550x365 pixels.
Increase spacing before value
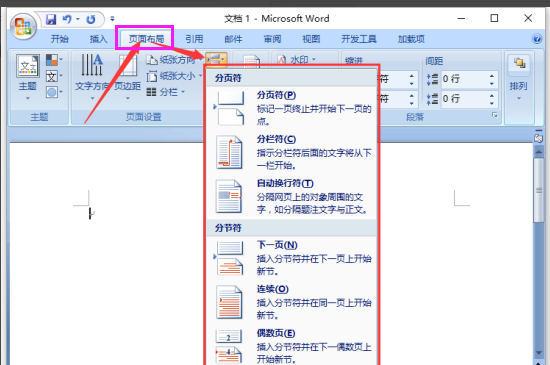(x=492, y=76)
